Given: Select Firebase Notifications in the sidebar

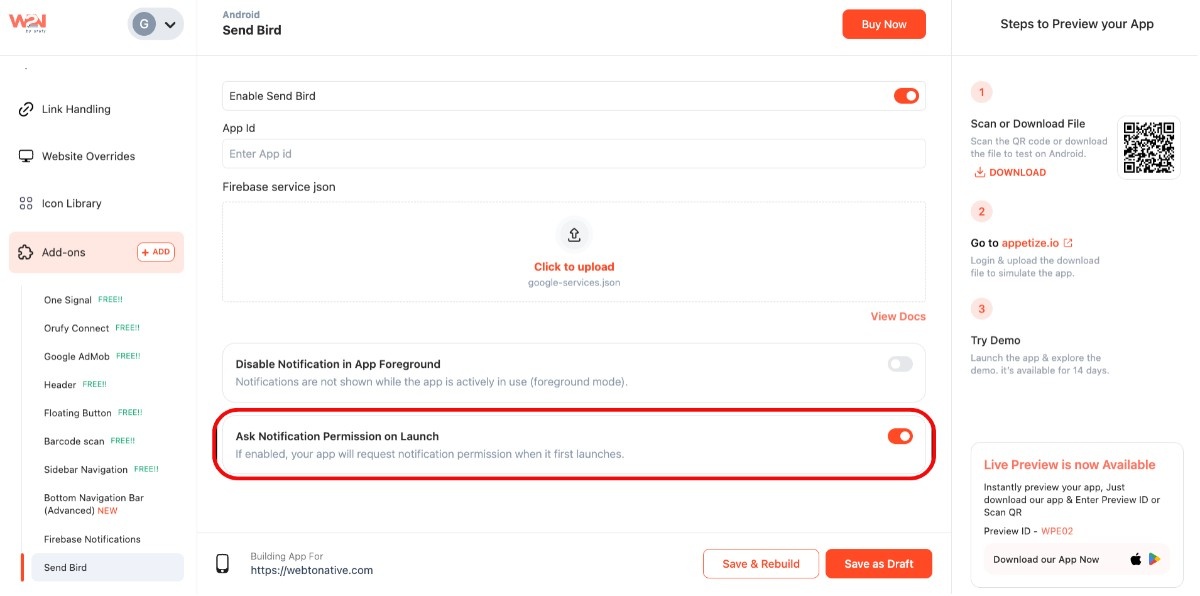Looking at the screenshot, I should point(92,539).
